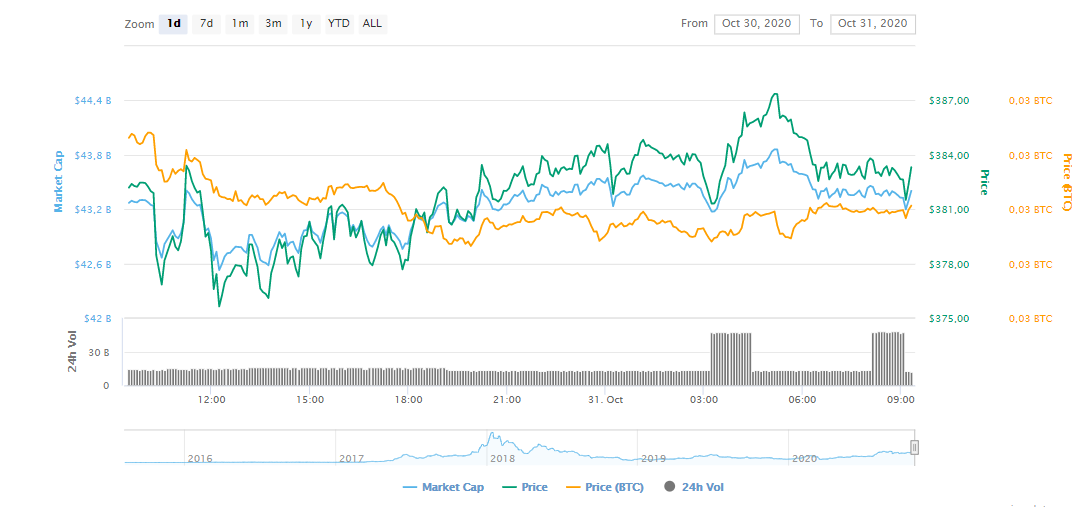
Task: Click 2018 peak in navigator timeline
Action: [493, 440]
